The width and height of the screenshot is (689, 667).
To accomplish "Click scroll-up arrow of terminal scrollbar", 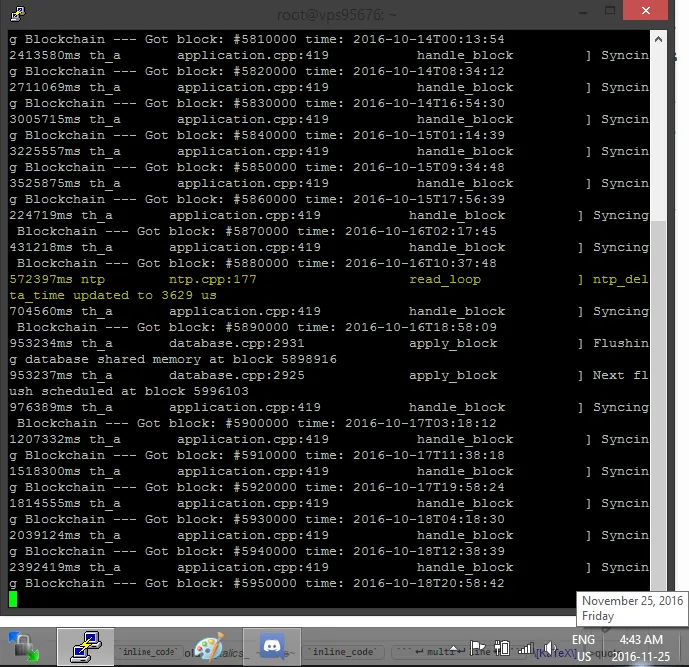I will click(x=658, y=39).
